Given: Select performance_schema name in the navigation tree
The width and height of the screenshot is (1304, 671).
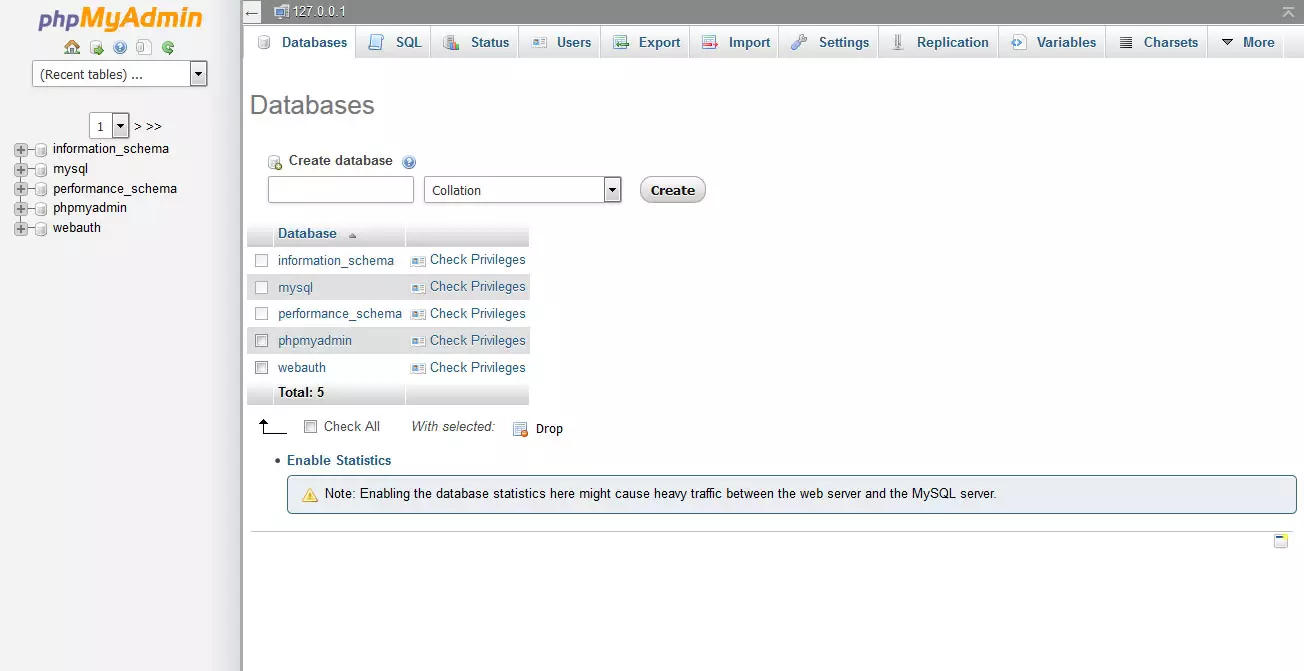Looking at the screenshot, I should click(115, 189).
